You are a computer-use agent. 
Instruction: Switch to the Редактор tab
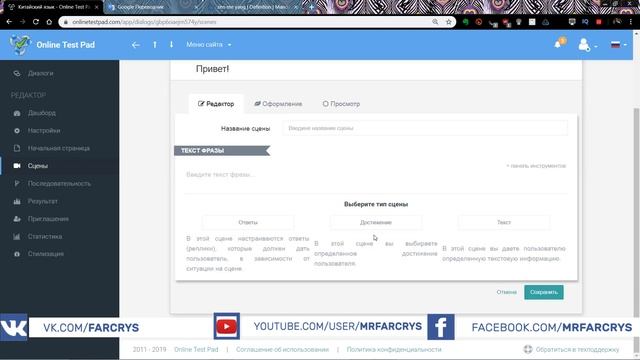(216, 104)
